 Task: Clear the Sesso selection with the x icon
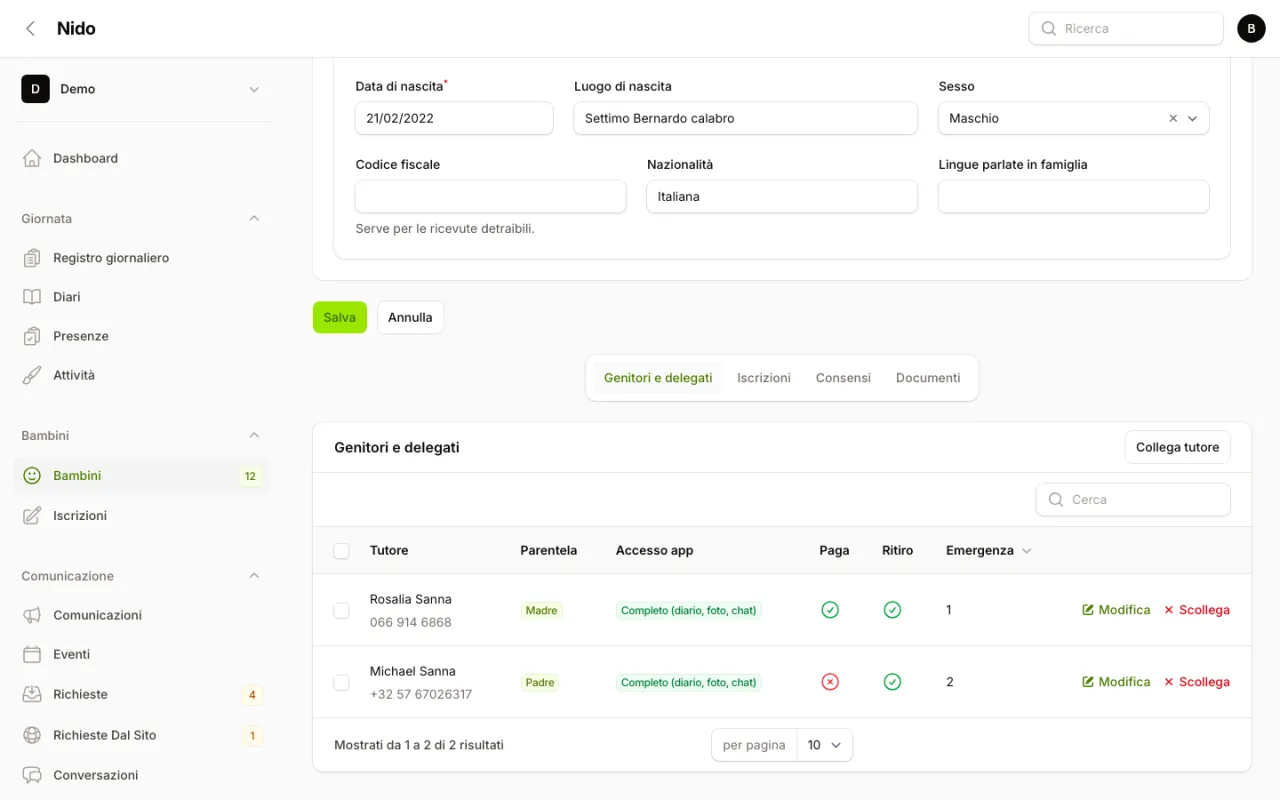[x=1173, y=118]
